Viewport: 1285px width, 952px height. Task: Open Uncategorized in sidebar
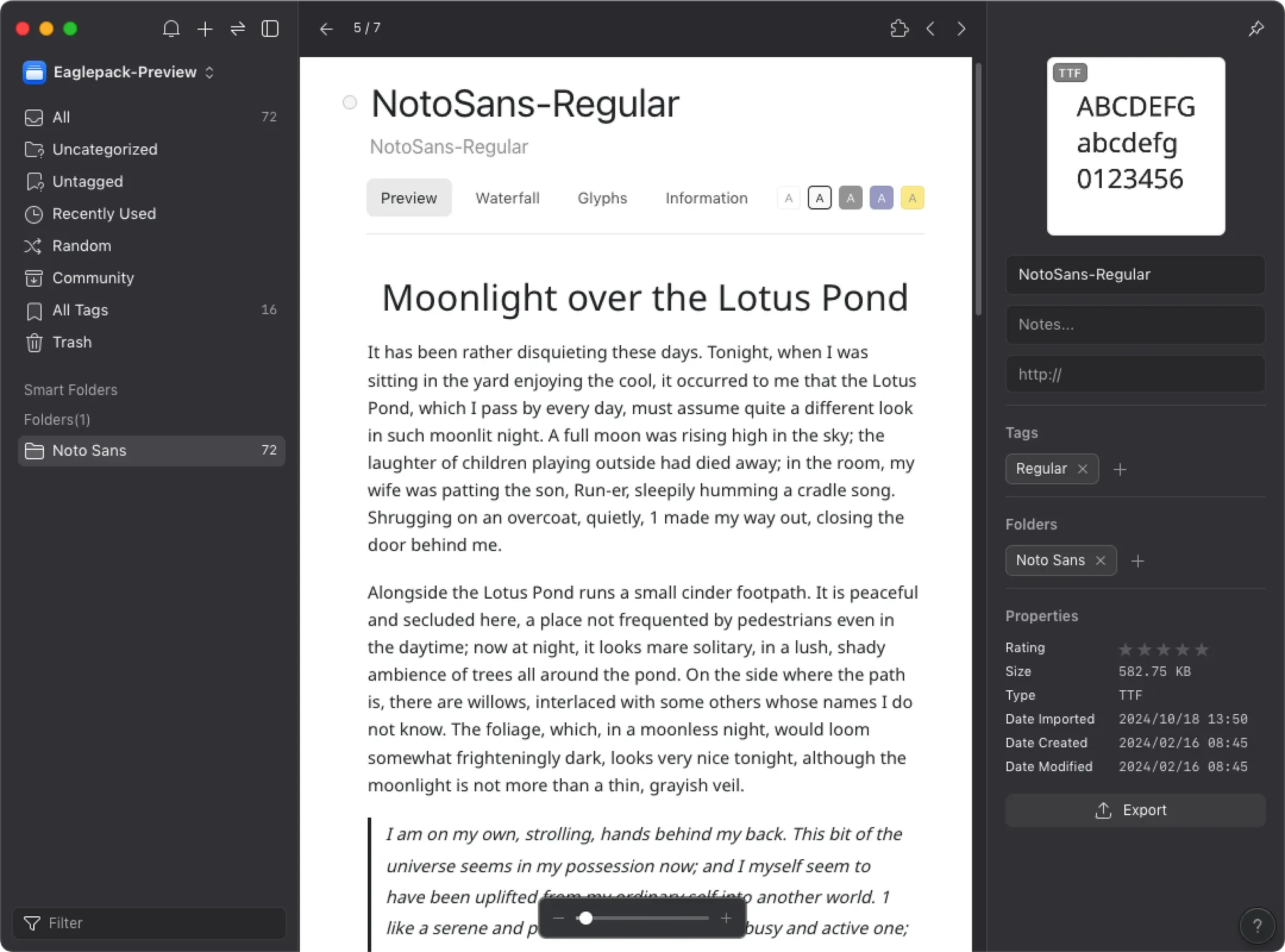[x=151, y=149]
